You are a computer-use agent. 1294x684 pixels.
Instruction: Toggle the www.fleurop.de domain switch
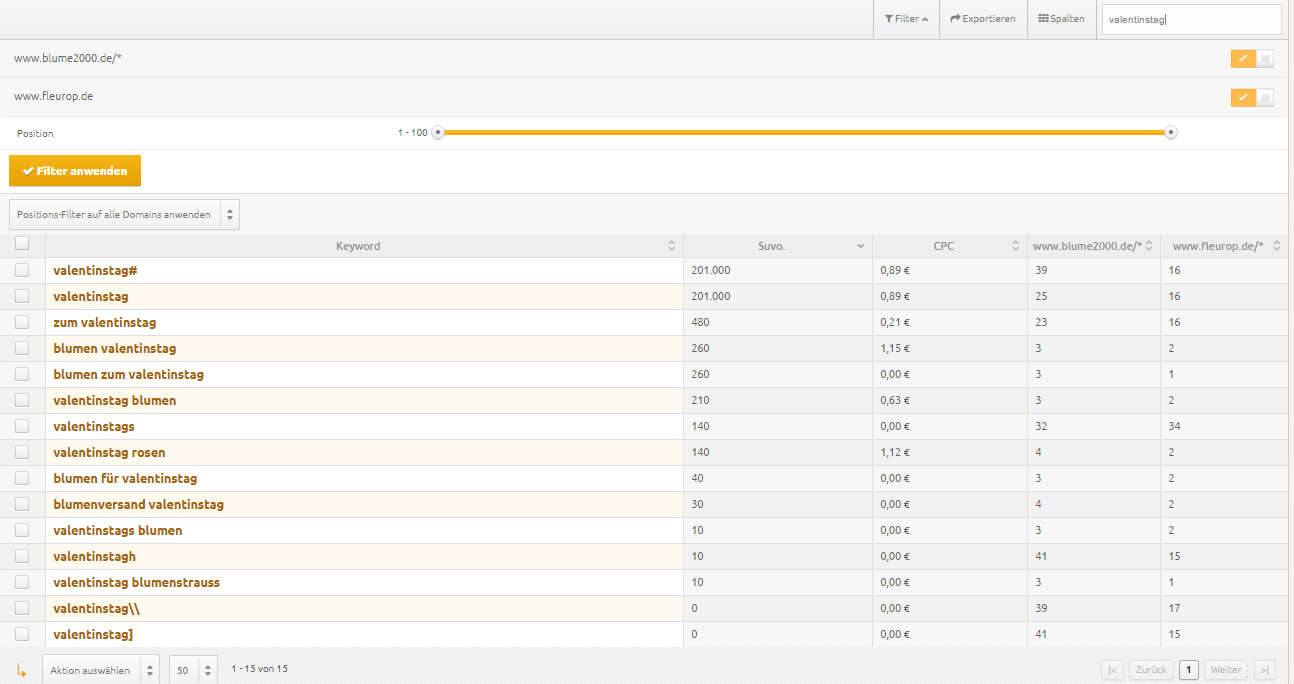point(1252,97)
